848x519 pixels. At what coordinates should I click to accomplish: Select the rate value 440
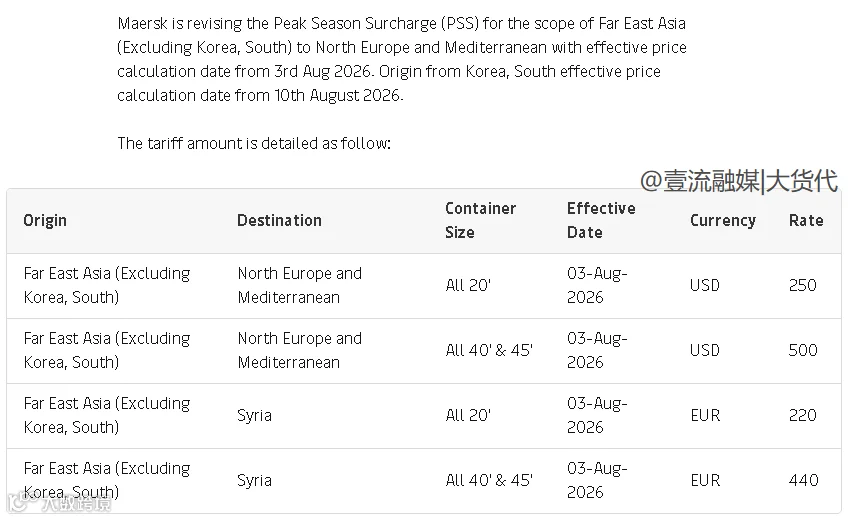click(804, 480)
